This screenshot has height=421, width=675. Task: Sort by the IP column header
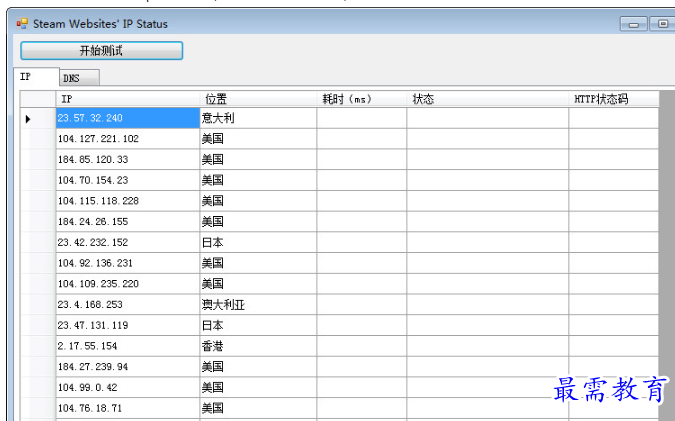click(x=128, y=99)
